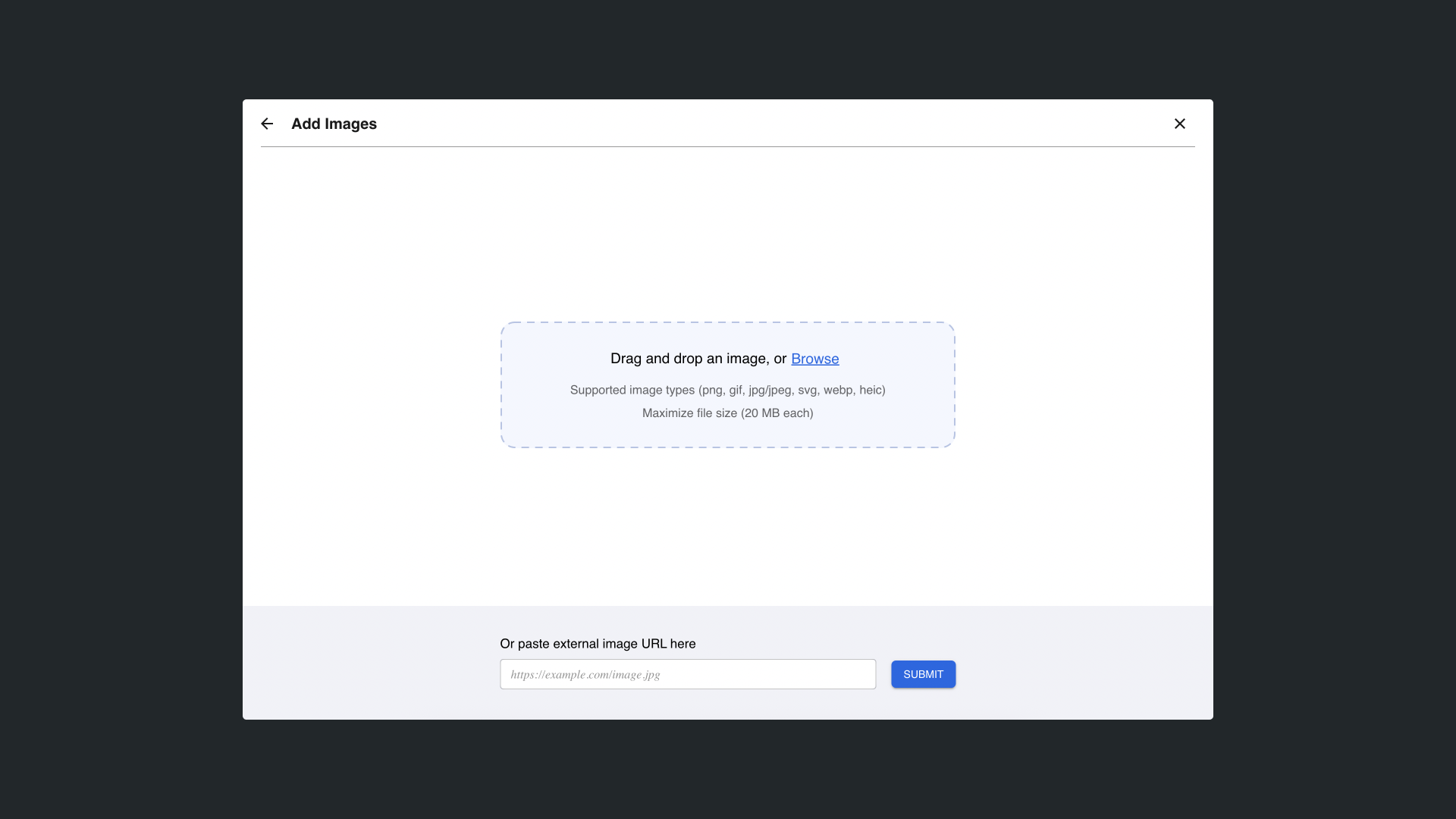Click the blank white area below the drop zone

(728, 527)
